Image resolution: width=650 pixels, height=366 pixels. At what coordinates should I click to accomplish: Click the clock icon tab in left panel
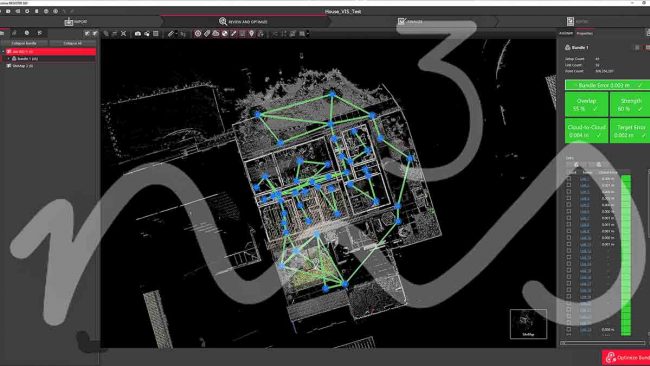click(27, 33)
